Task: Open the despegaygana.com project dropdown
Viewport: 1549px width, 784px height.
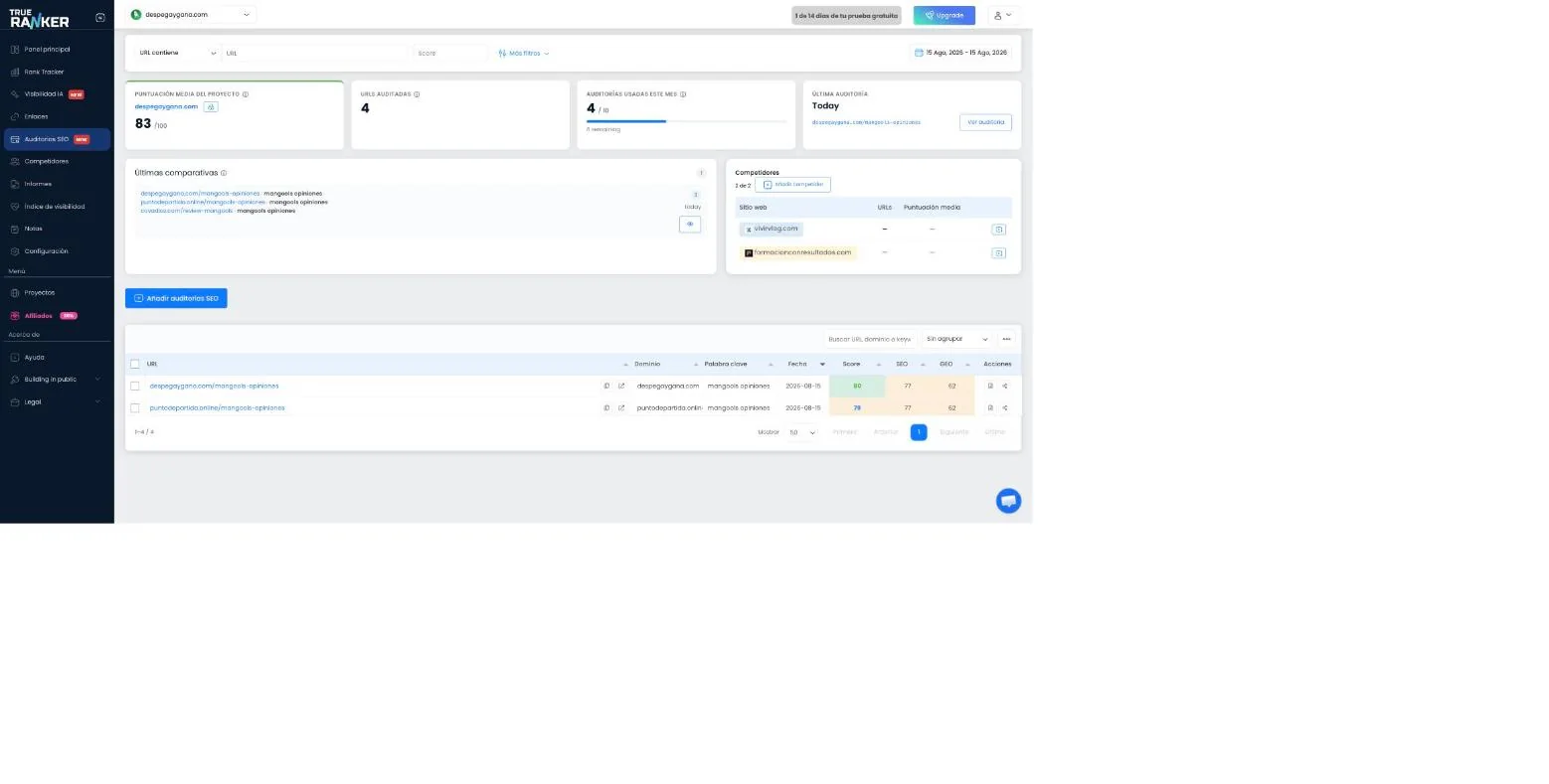Action: point(191,15)
